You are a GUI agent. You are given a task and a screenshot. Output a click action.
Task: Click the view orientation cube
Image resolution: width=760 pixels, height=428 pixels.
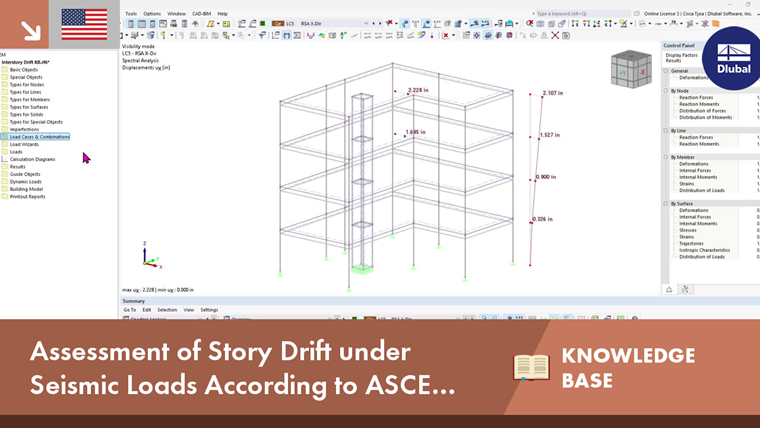pos(631,69)
